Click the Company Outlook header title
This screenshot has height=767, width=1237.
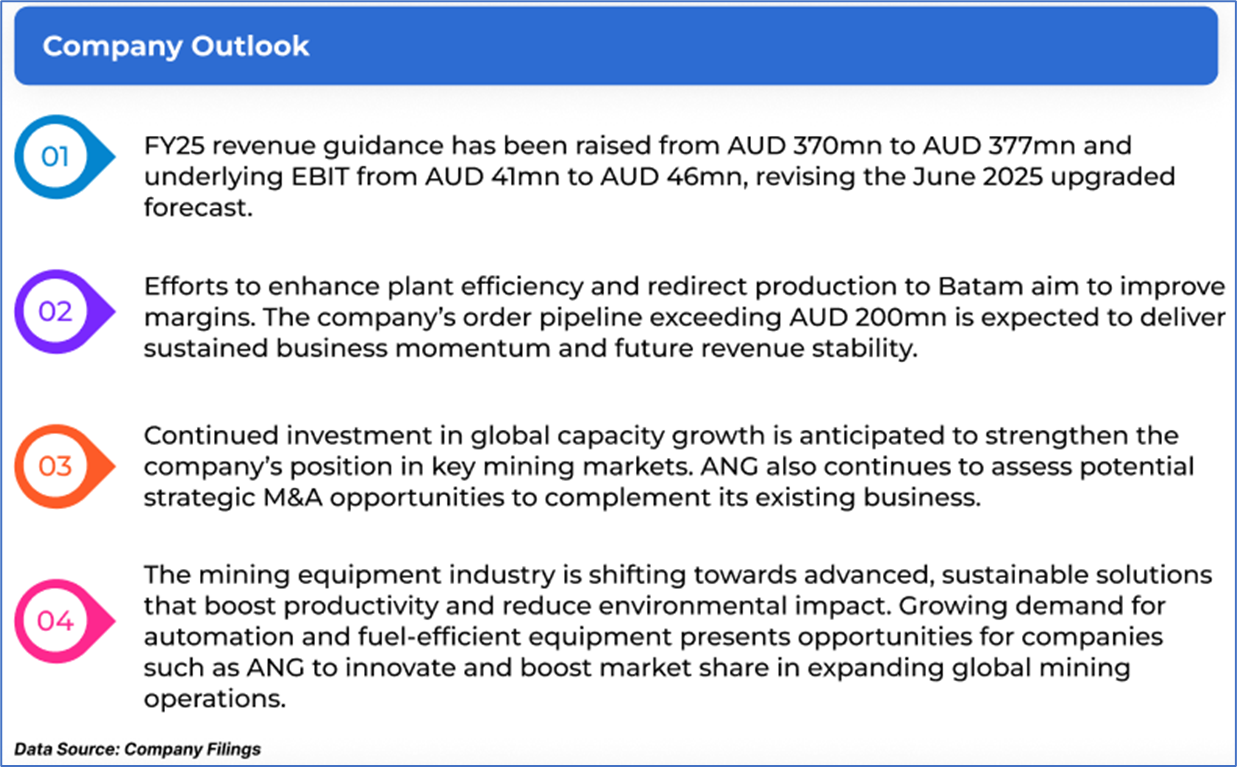(x=176, y=46)
